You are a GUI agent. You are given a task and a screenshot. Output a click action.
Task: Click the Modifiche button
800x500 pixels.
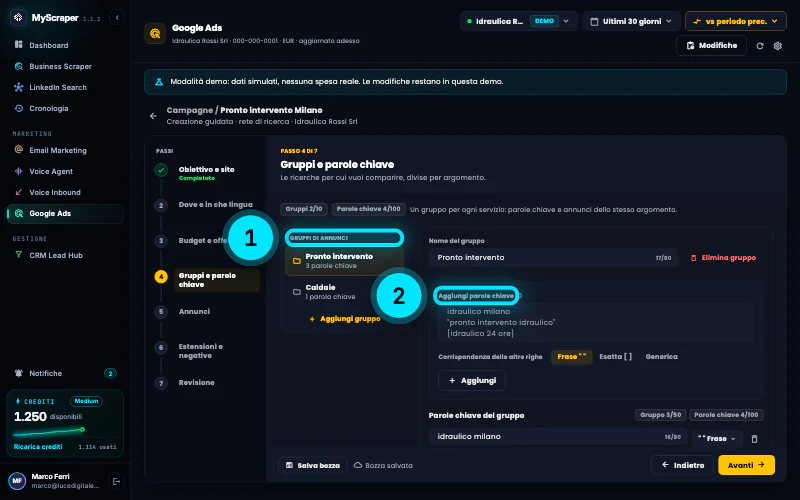[x=711, y=45]
